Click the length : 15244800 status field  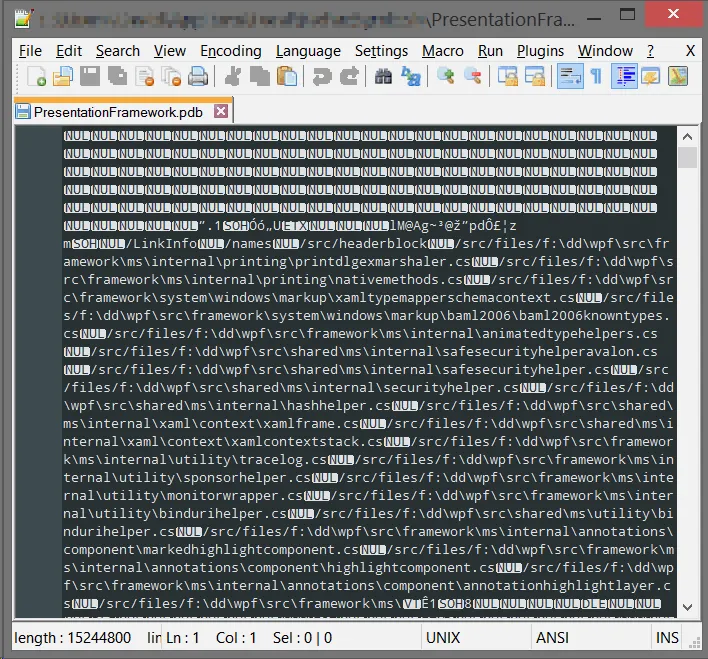click(x=73, y=638)
